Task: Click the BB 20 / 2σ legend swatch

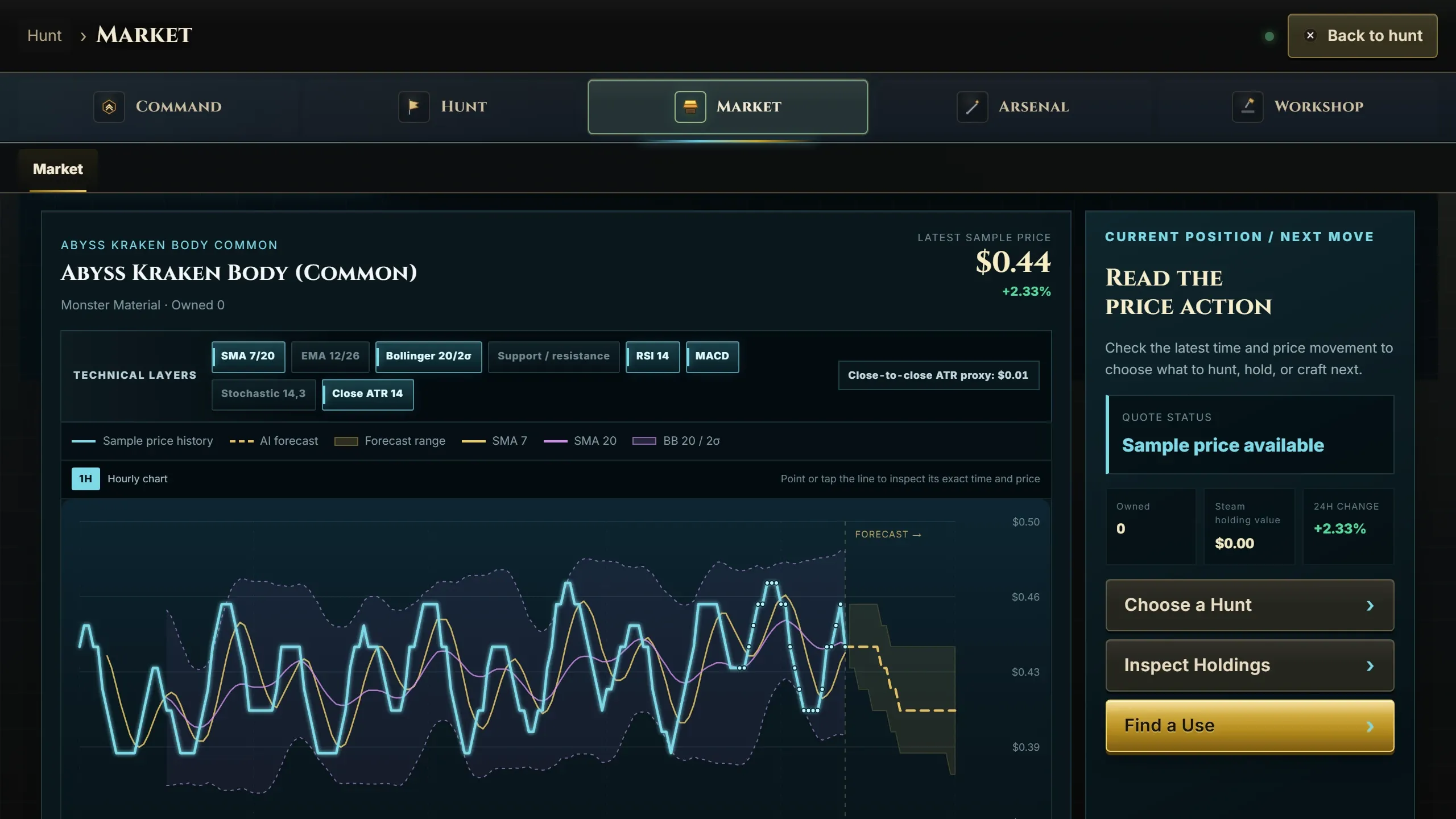Action: click(644, 441)
